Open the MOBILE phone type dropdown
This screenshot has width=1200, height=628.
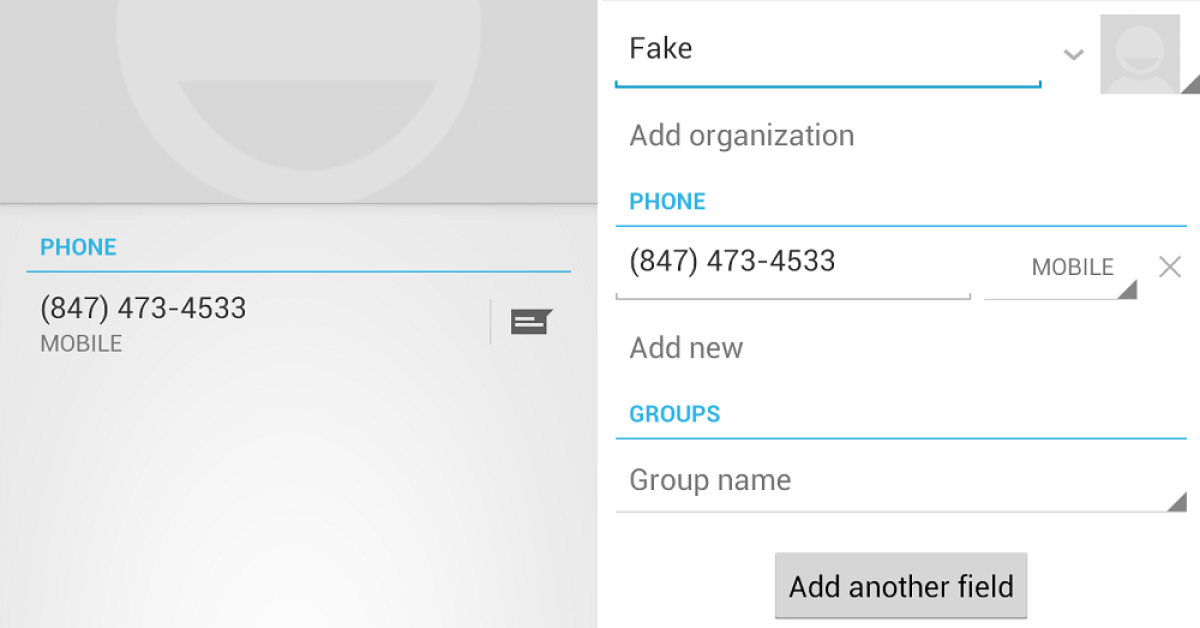[x=1072, y=268]
